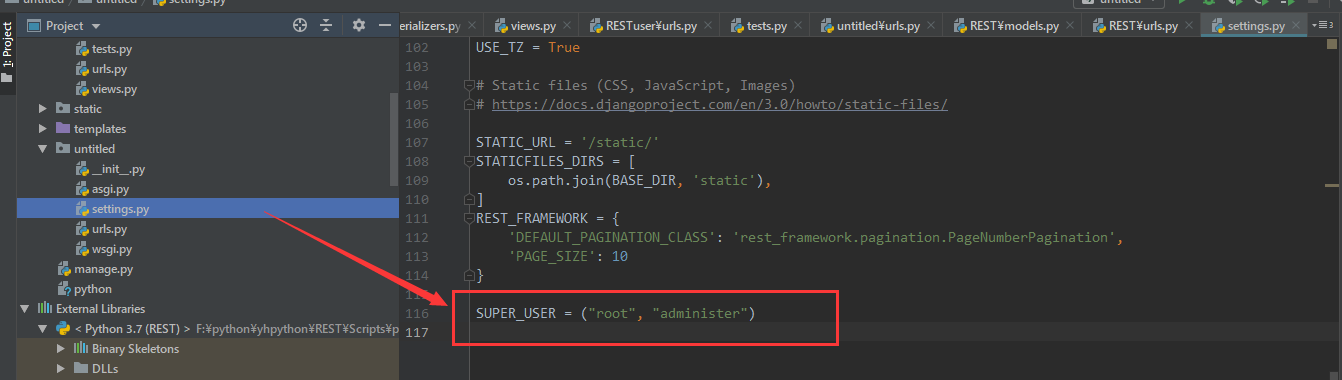Collapse the Python 3.7 (REST) node
The height and width of the screenshot is (380, 1342).
43,329
